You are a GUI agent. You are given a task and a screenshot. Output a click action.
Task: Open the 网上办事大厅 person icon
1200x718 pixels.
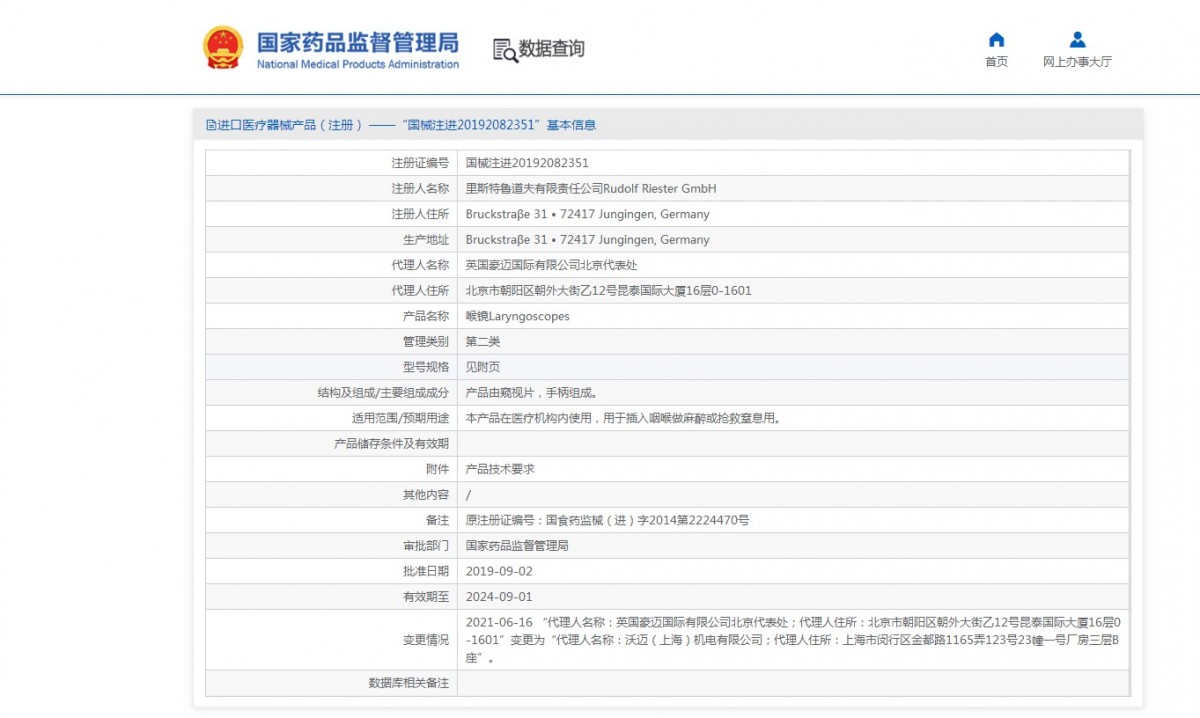[x=1077, y=40]
